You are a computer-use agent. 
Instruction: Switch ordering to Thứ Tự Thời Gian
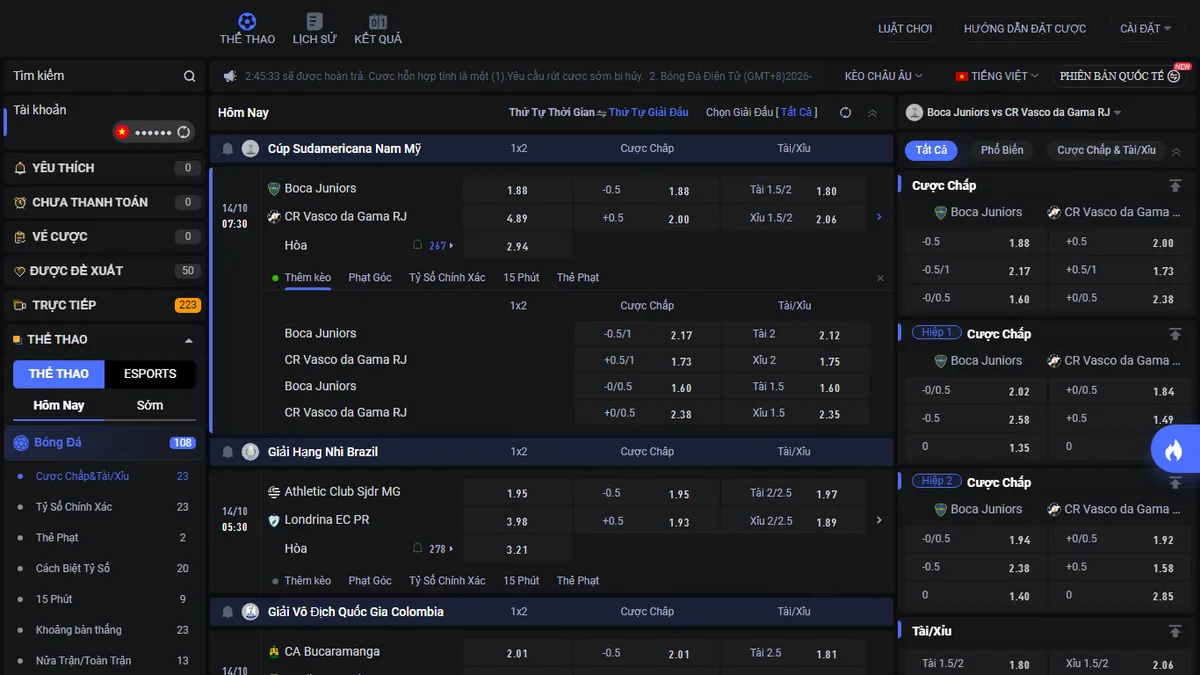(552, 113)
